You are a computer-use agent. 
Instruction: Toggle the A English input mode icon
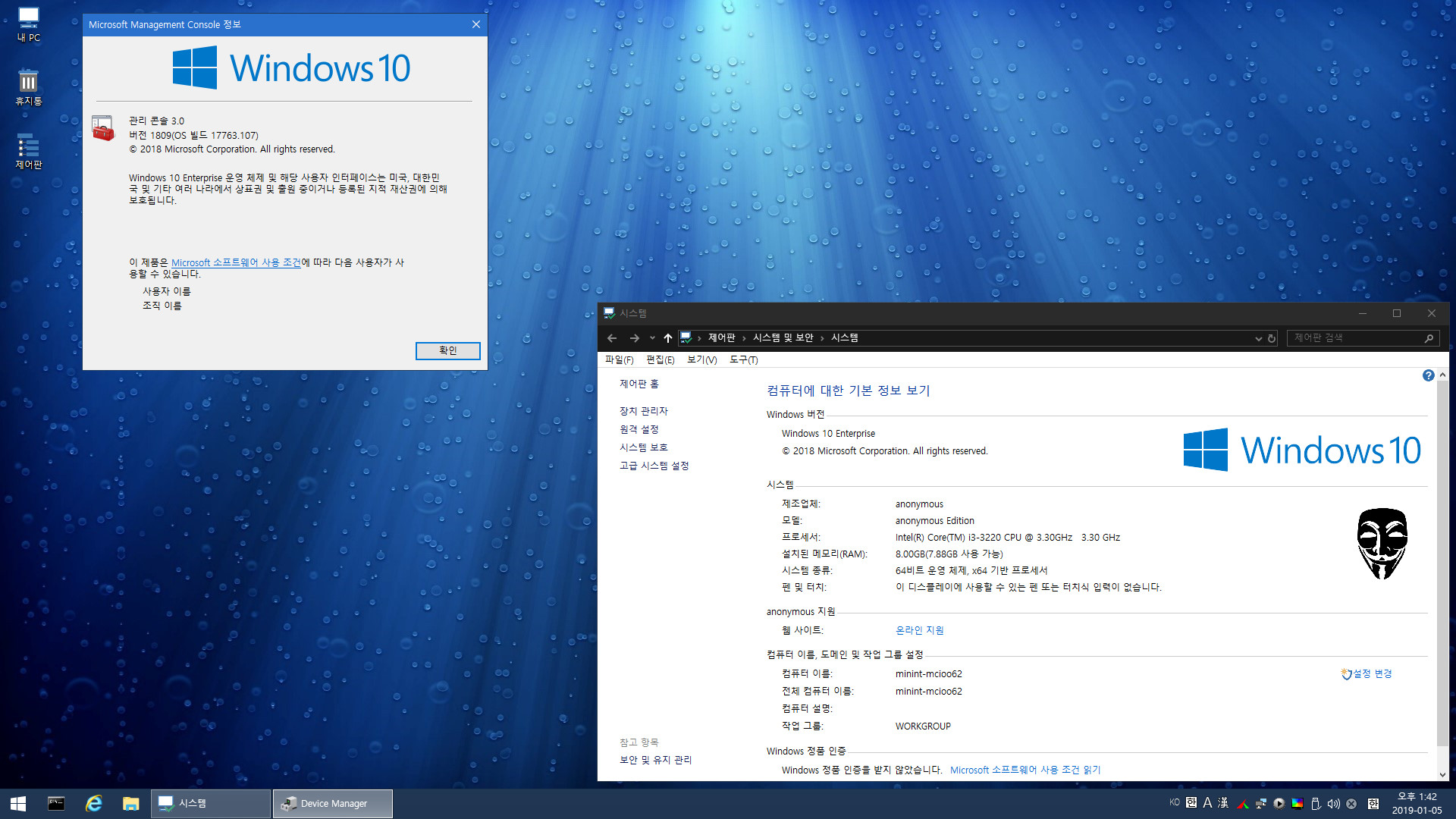1207,802
